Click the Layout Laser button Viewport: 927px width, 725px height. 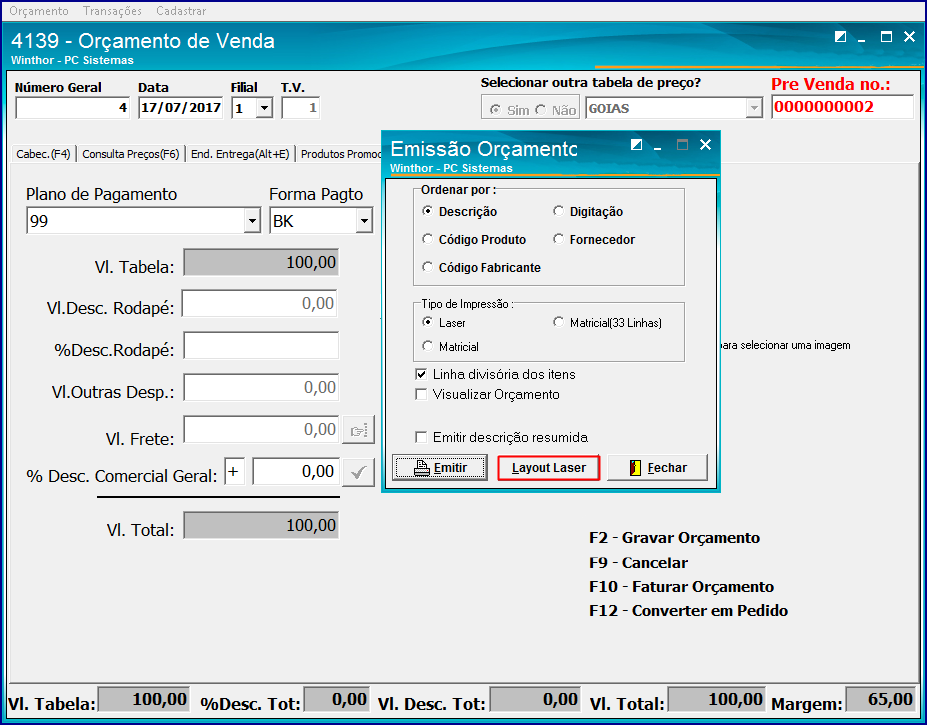click(x=549, y=468)
